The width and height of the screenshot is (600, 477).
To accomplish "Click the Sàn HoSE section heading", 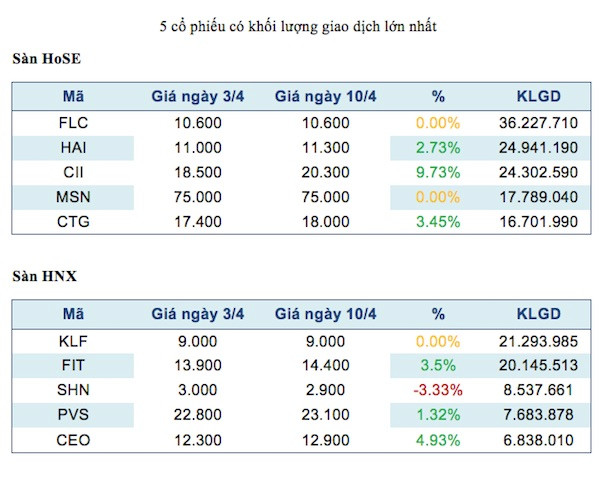I will (x=46, y=61).
